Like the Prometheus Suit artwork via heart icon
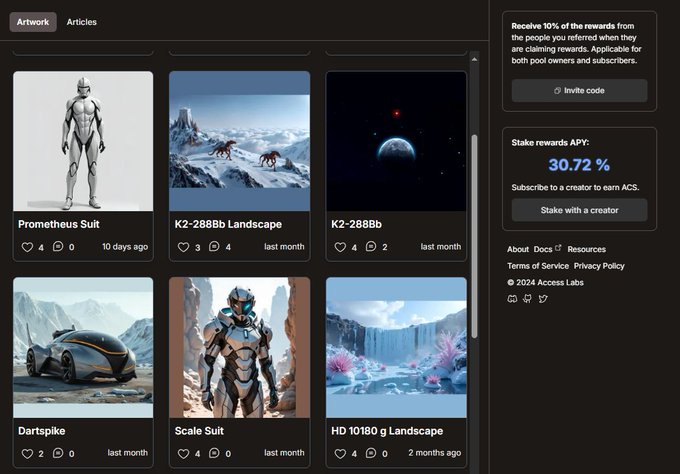Viewport: 680px width, 474px height. [x=27, y=247]
